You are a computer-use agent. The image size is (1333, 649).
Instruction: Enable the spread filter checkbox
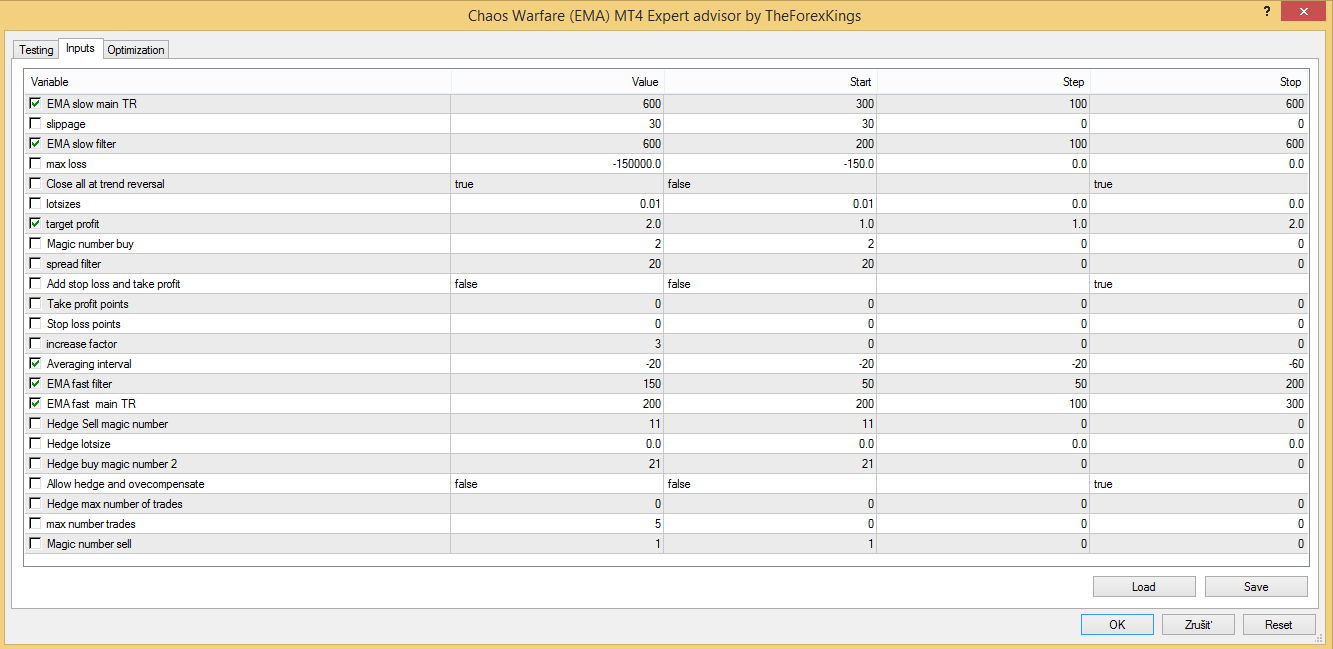tap(36, 264)
